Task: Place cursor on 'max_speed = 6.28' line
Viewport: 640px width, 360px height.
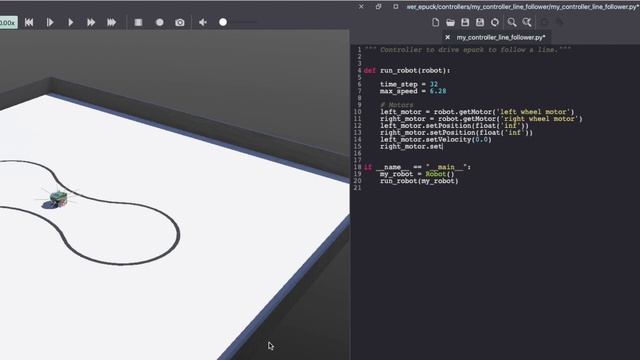Action: click(413, 91)
